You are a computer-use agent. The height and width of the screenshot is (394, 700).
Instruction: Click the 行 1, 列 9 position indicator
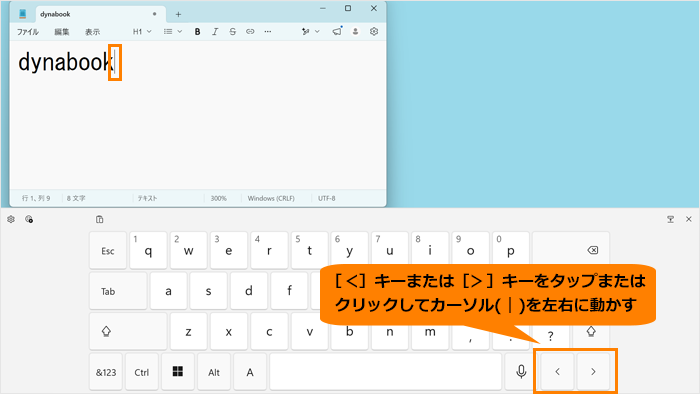pos(36,198)
